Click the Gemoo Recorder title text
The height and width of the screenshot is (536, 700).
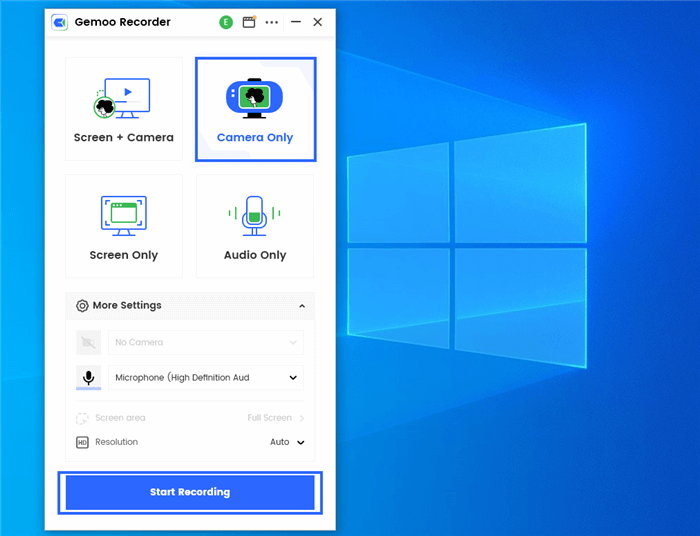[x=122, y=22]
